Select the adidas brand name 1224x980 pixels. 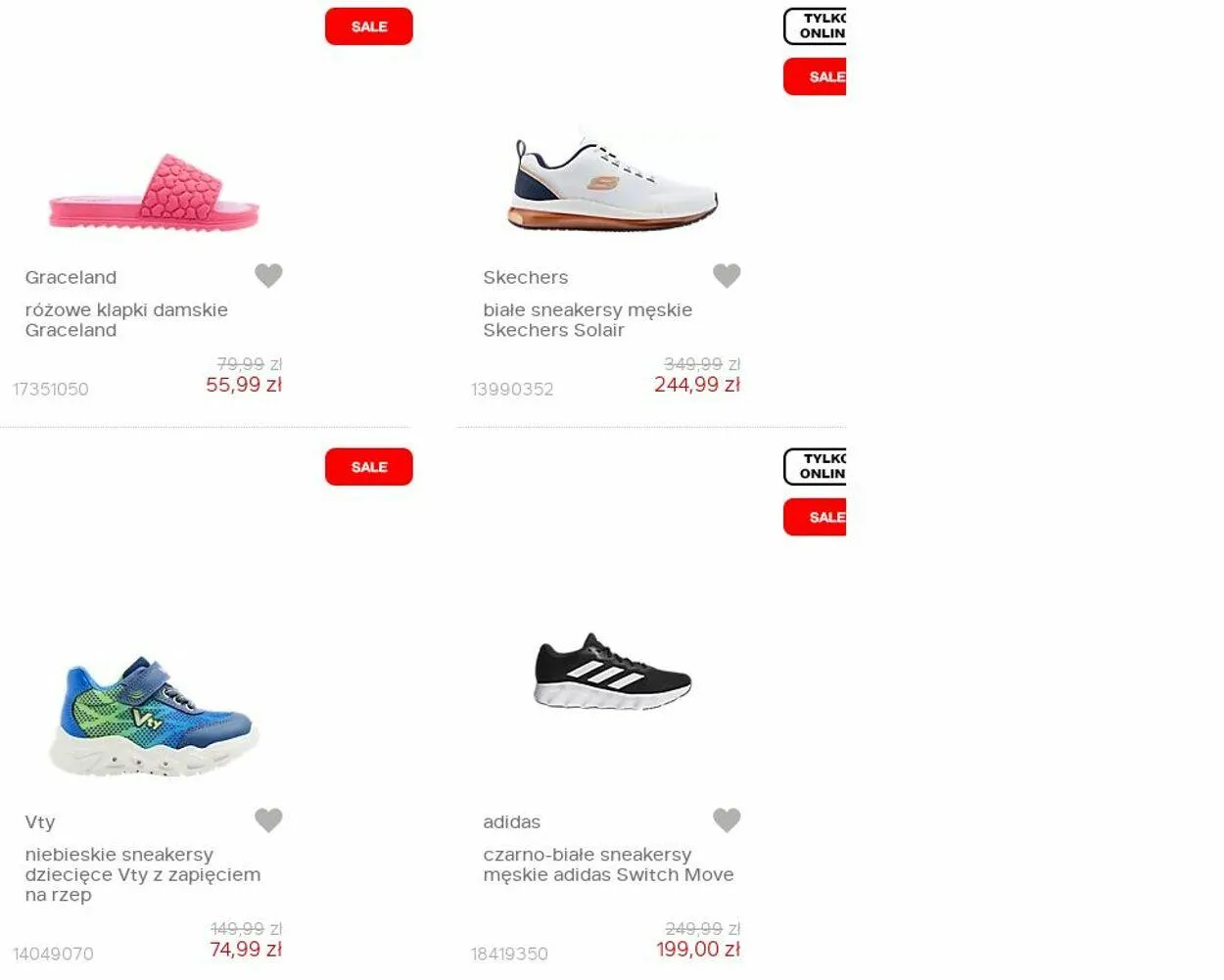coord(511,822)
